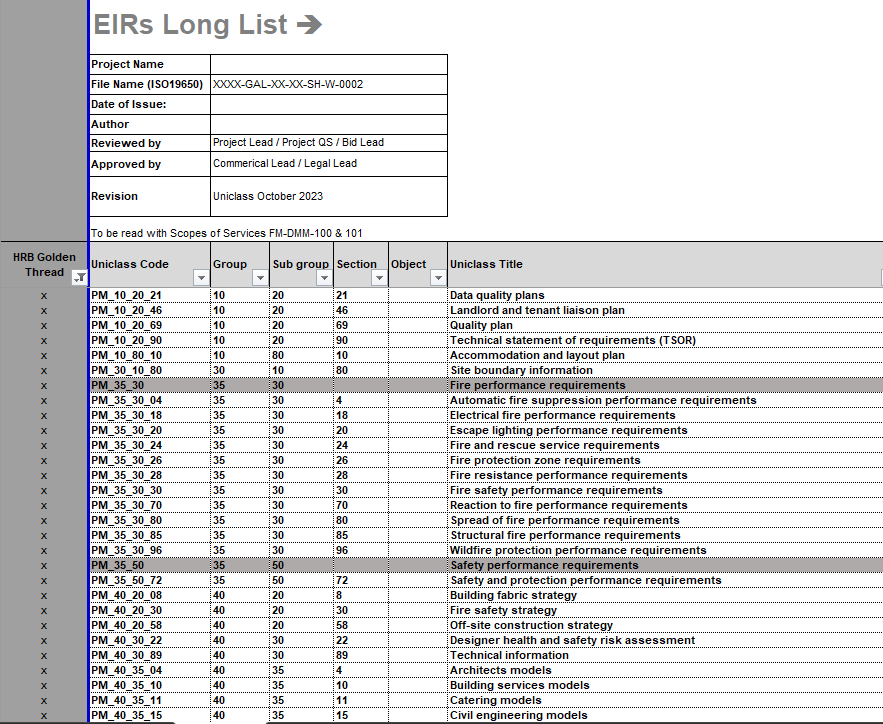
Task: Select cell PM_10_20_46
Action: click(150, 310)
